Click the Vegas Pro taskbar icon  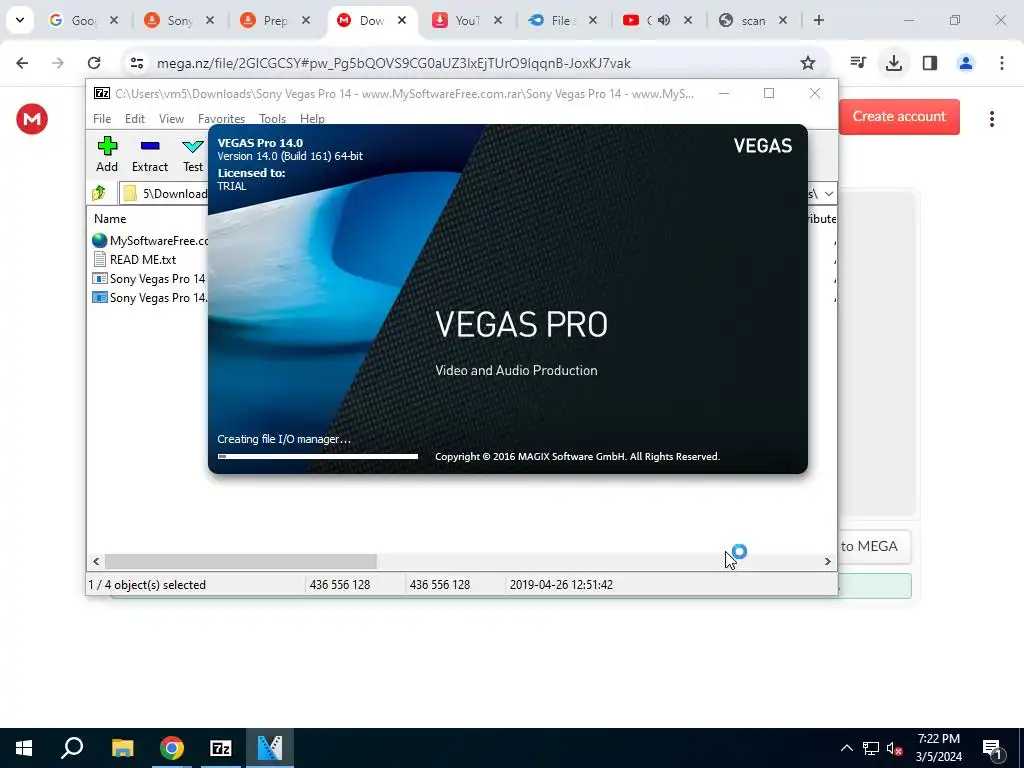[270, 748]
